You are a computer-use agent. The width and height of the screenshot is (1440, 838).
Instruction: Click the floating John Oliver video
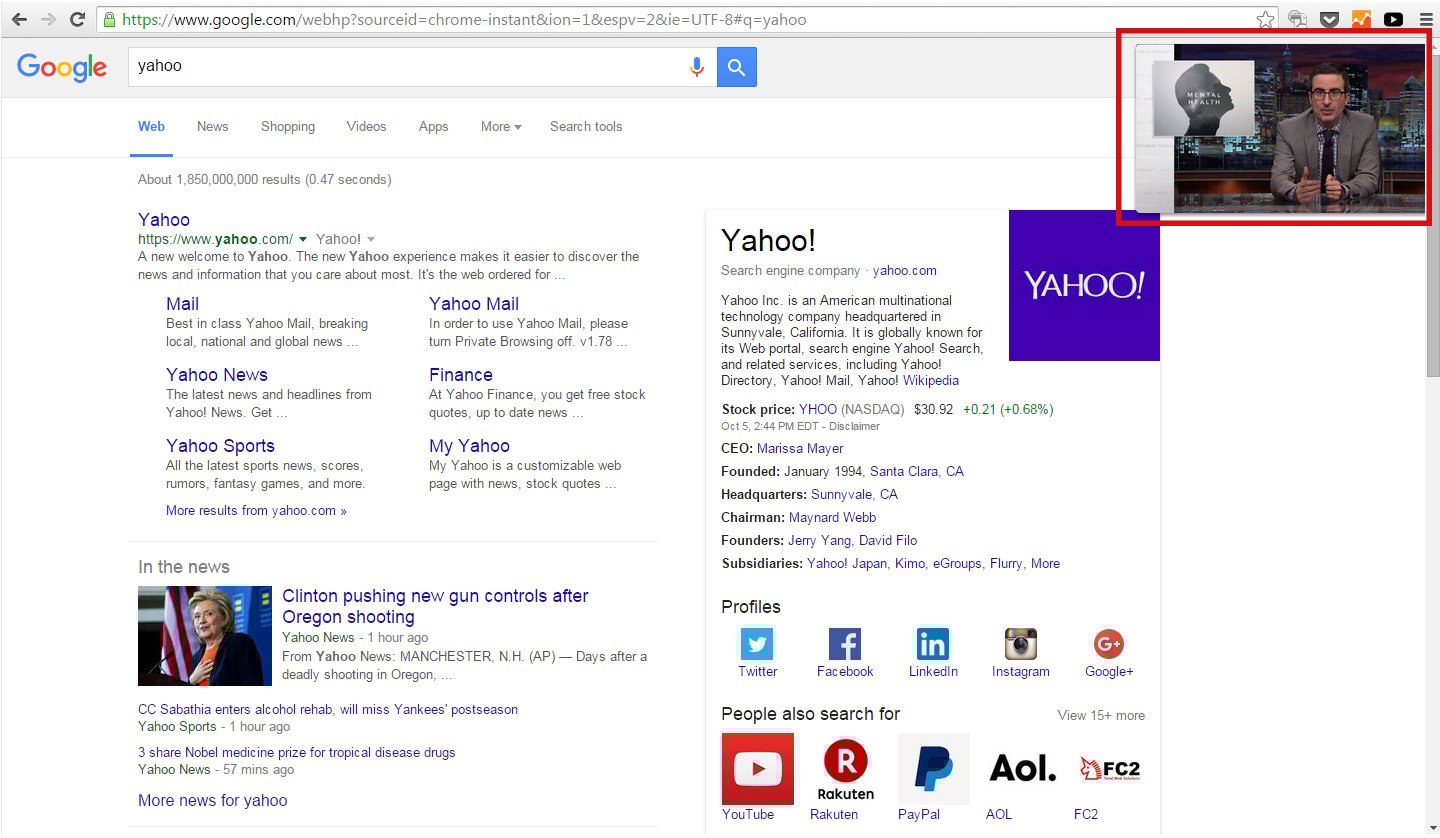coord(1280,128)
